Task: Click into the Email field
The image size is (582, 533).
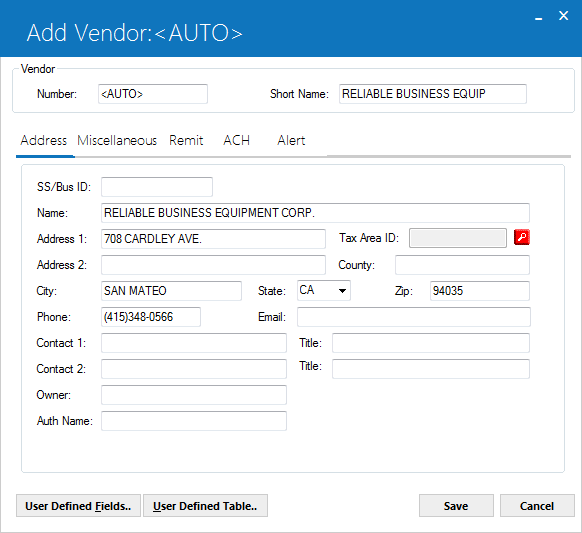Action: coord(413,317)
